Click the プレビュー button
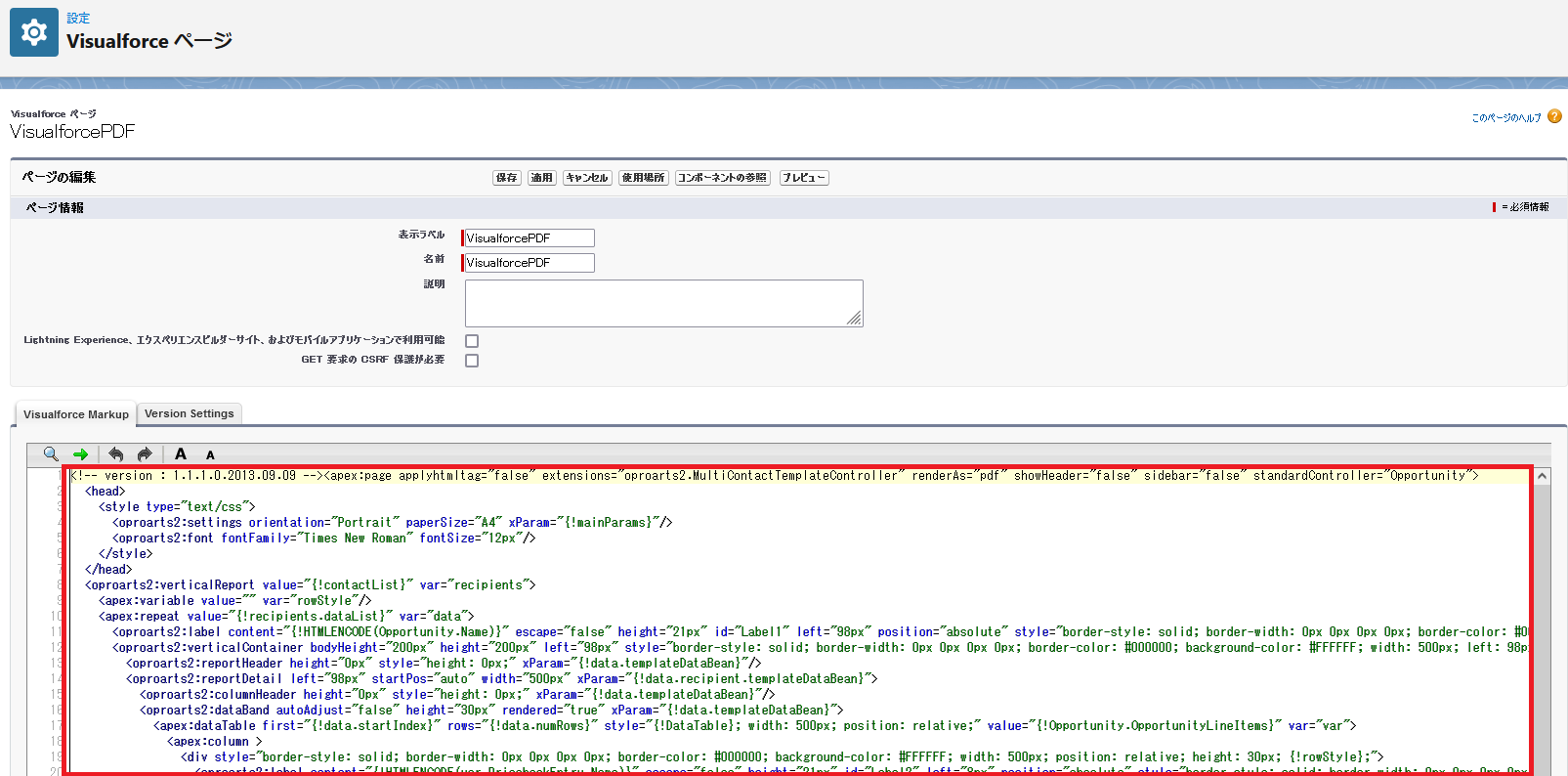Viewport: 1568px width, 776px height. pyautogui.click(x=804, y=178)
